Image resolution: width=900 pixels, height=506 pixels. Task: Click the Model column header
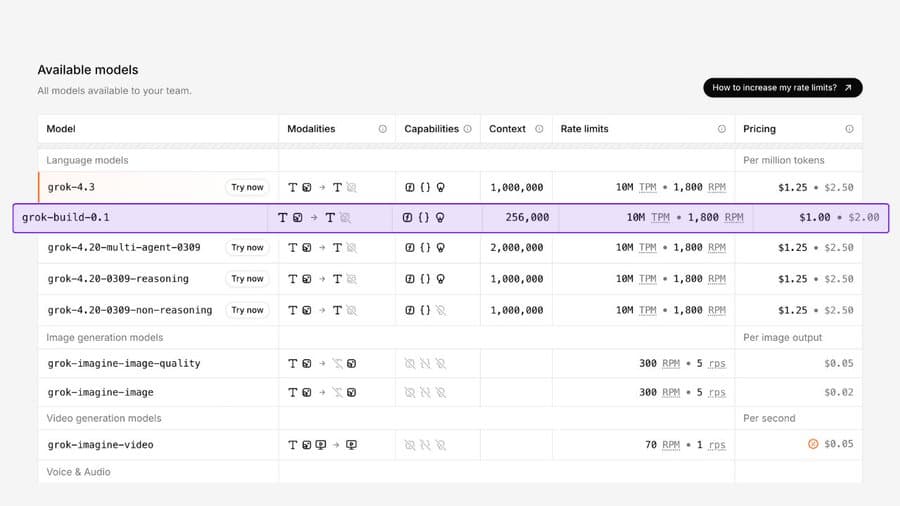[61, 129]
